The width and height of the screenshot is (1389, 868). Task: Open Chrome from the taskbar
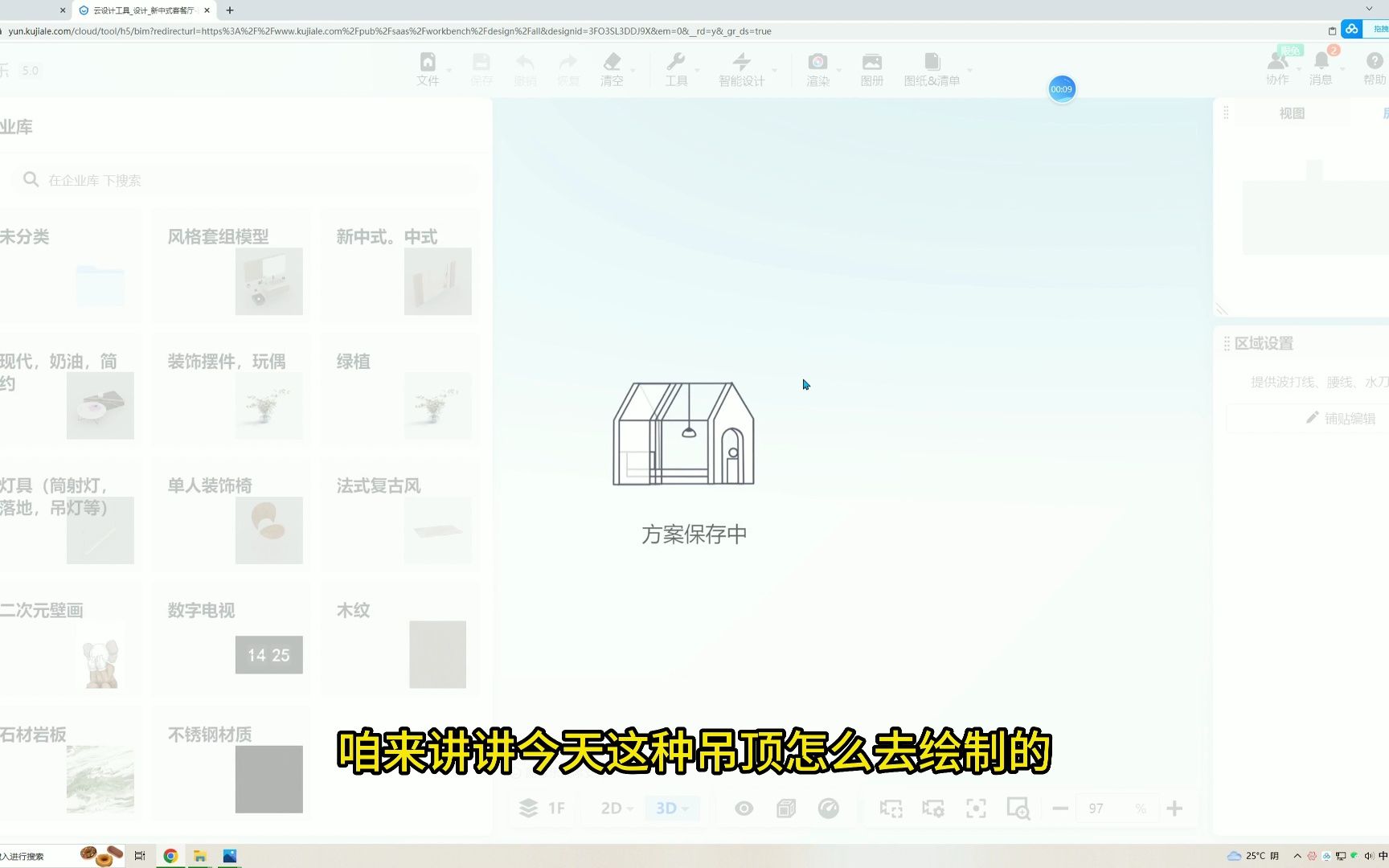(170, 856)
